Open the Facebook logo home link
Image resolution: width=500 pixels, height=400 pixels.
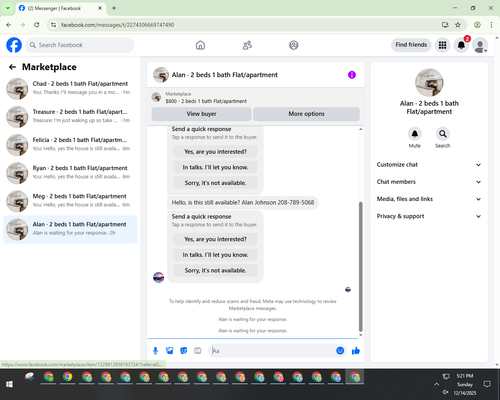point(14,45)
